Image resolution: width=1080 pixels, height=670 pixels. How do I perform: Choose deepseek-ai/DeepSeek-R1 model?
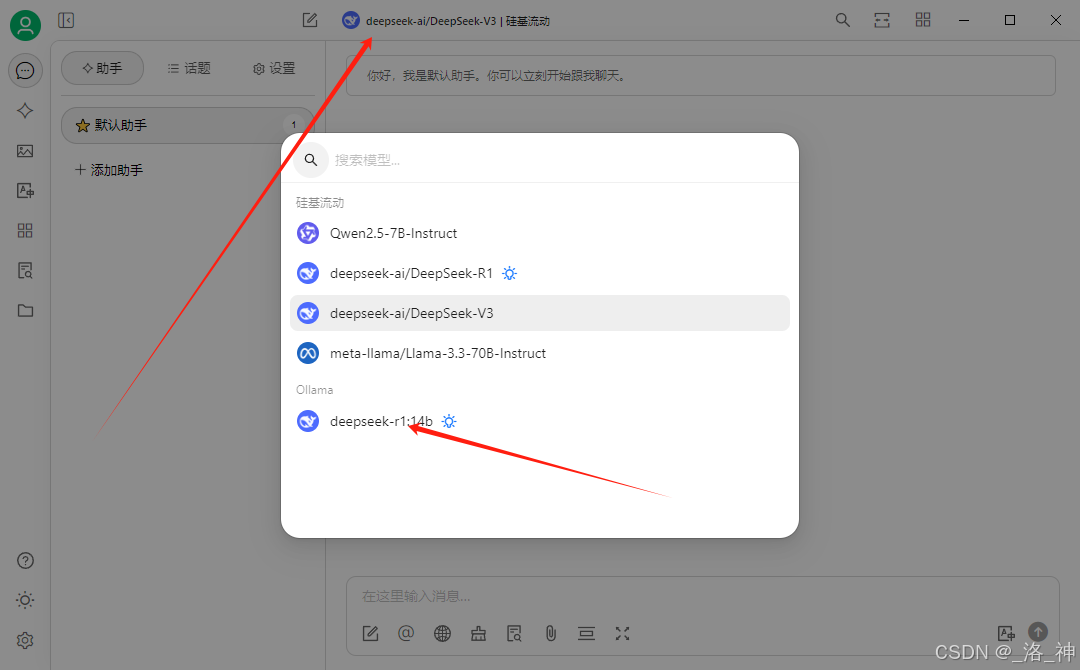click(540, 273)
